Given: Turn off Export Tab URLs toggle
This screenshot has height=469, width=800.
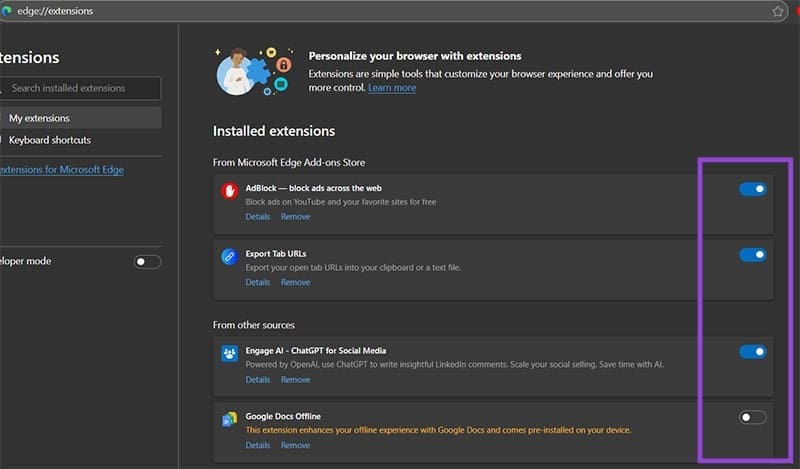Looking at the screenshot, I should pos(753,254).
